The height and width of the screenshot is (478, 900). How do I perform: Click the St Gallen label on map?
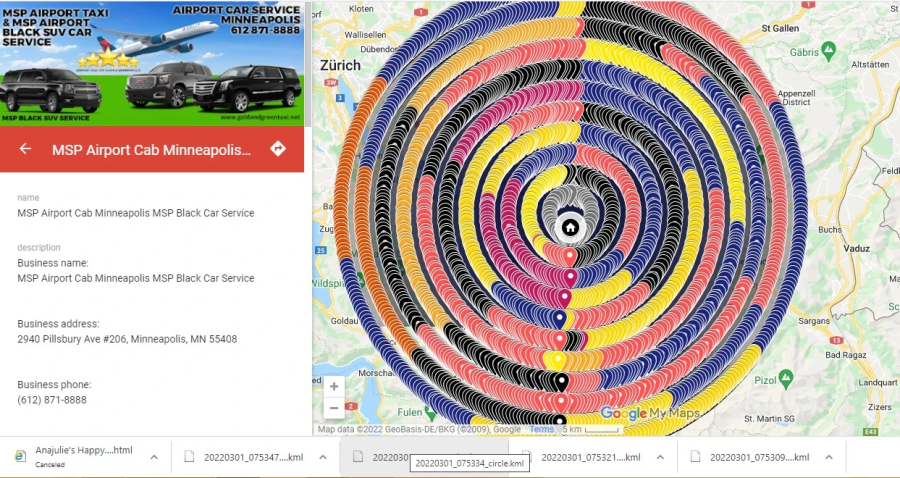[x=780, y=28]
